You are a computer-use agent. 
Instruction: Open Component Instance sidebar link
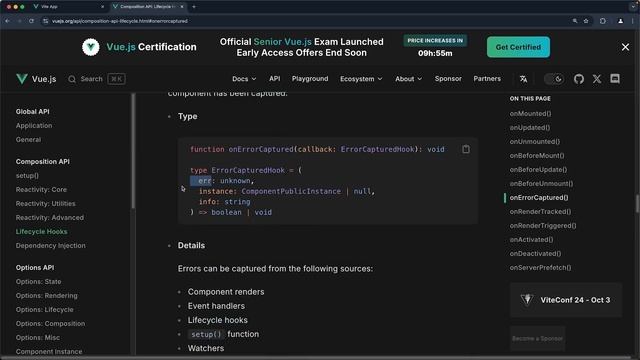click(x=49, y=351)
